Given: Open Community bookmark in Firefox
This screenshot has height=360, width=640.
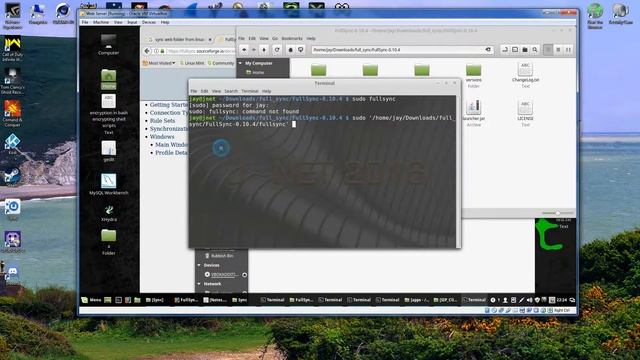Looking at the screenshot, I should [x=220, y=63].
